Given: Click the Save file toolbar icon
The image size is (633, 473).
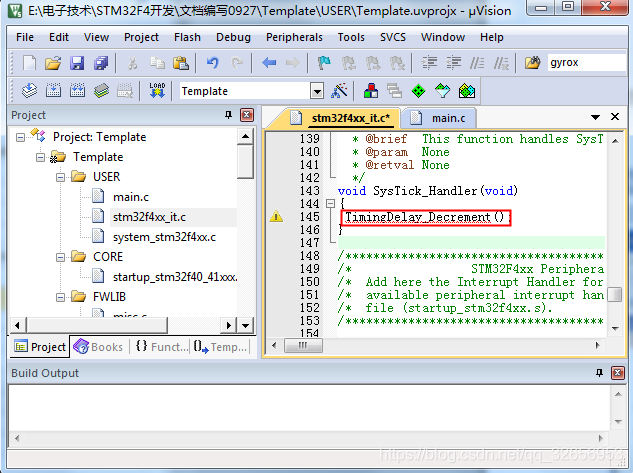Looking at the screenshot, I should coord(77,63).
